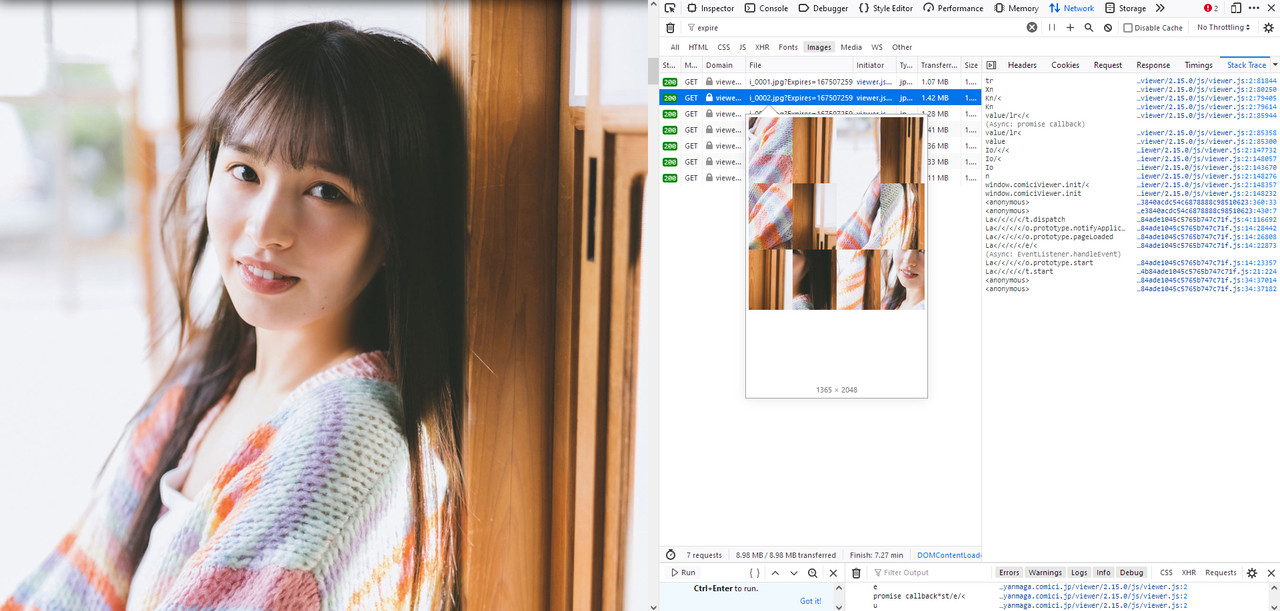Viewport: 1280px width, 611px height.
Task: Dismiss tip with Got it! link
Action: tap(810, 601)
